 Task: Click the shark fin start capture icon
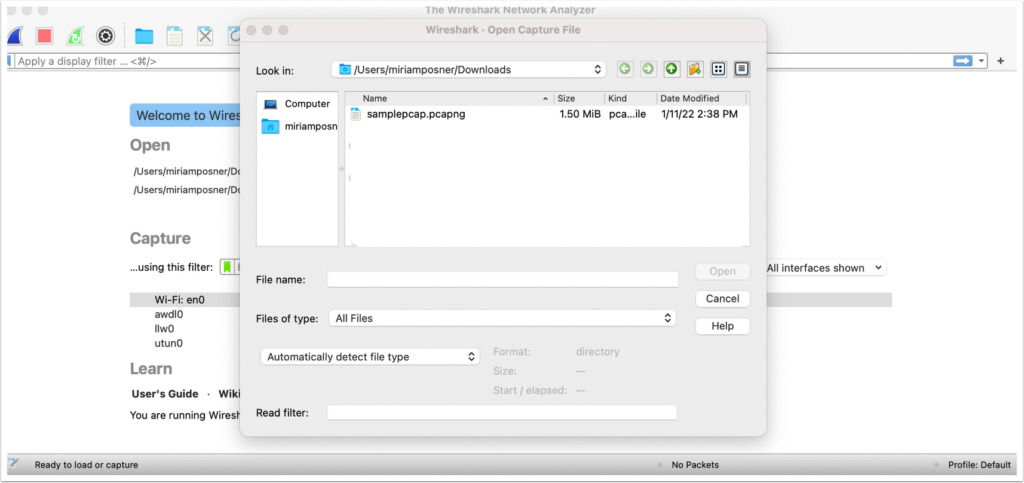tap(16, 36)
